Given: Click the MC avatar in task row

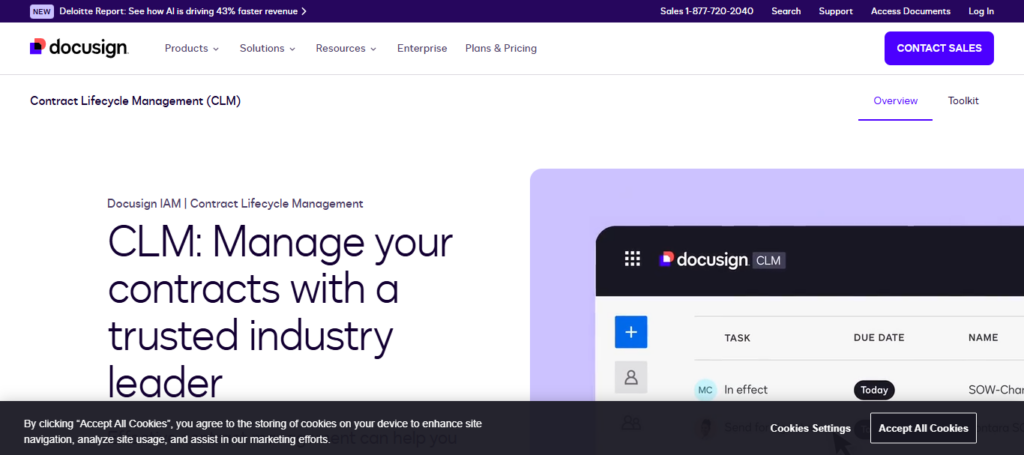Looking at the screenshot, I should pyautogui.click(x=705, y=390).
